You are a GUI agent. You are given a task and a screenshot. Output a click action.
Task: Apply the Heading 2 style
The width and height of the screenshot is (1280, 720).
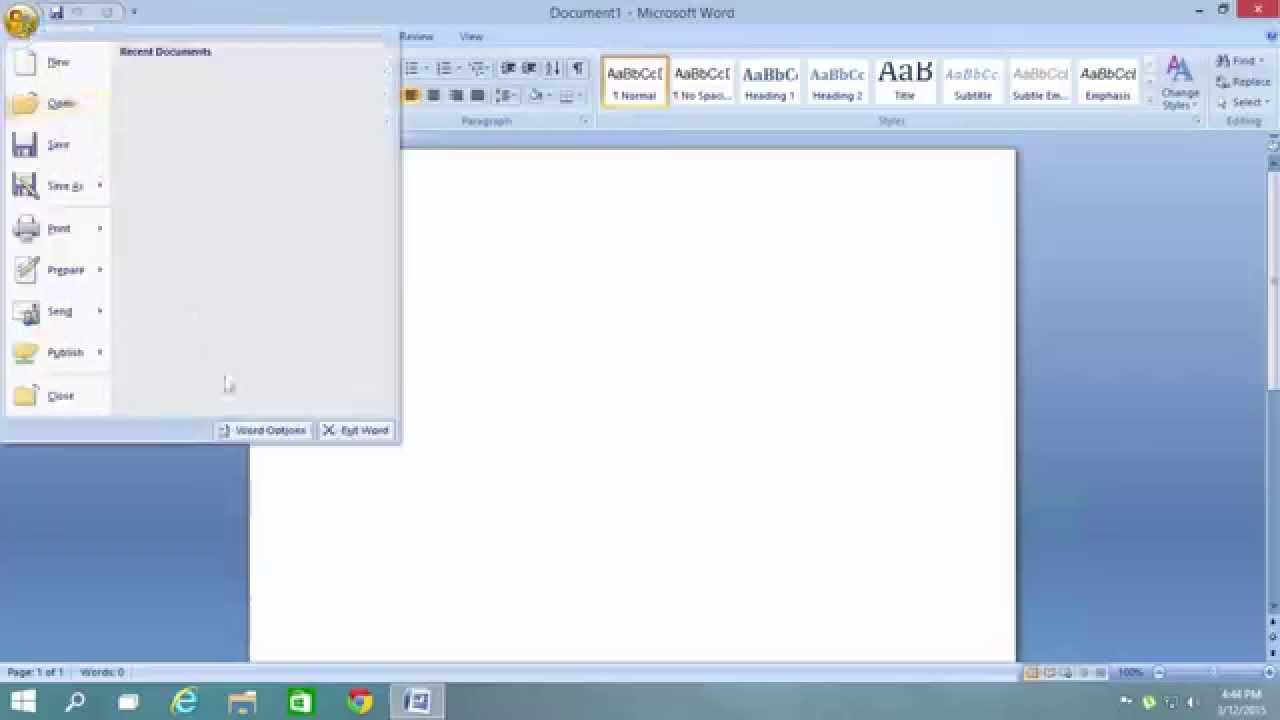tap(838, 81)
